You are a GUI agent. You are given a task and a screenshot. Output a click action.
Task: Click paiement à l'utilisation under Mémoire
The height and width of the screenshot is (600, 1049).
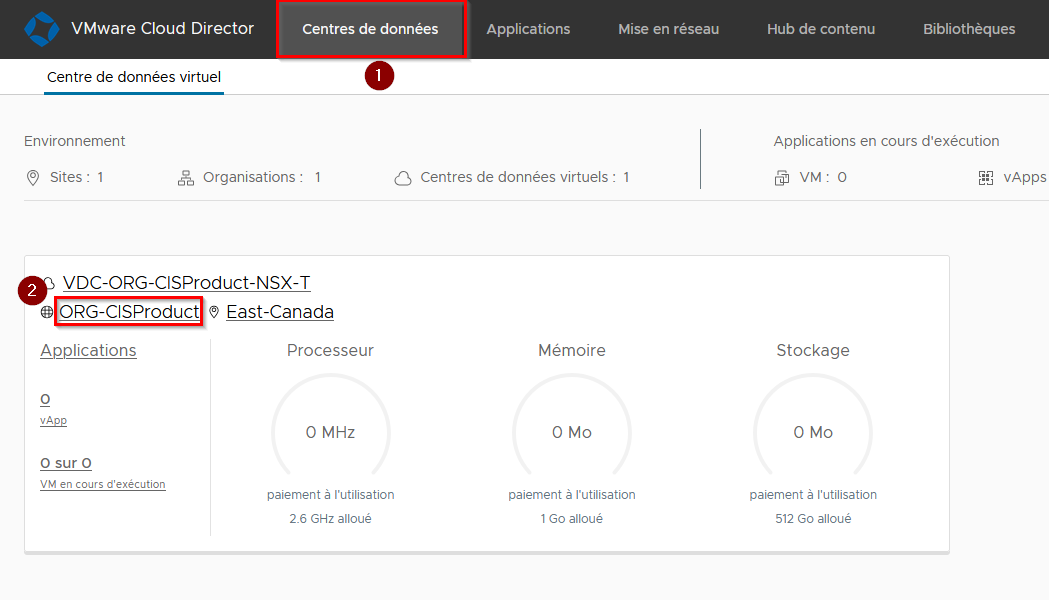[571, 494]
